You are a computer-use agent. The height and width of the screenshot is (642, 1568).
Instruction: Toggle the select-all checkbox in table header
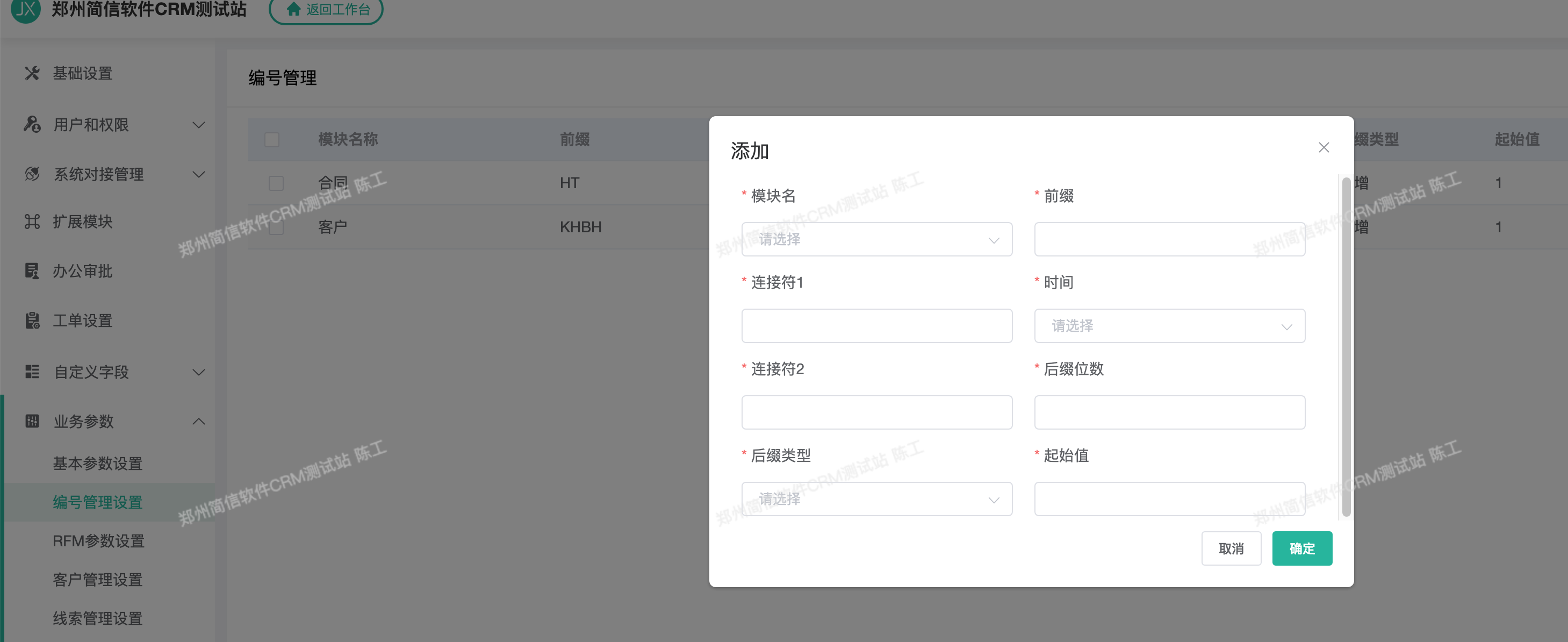[x=272, y=139]
